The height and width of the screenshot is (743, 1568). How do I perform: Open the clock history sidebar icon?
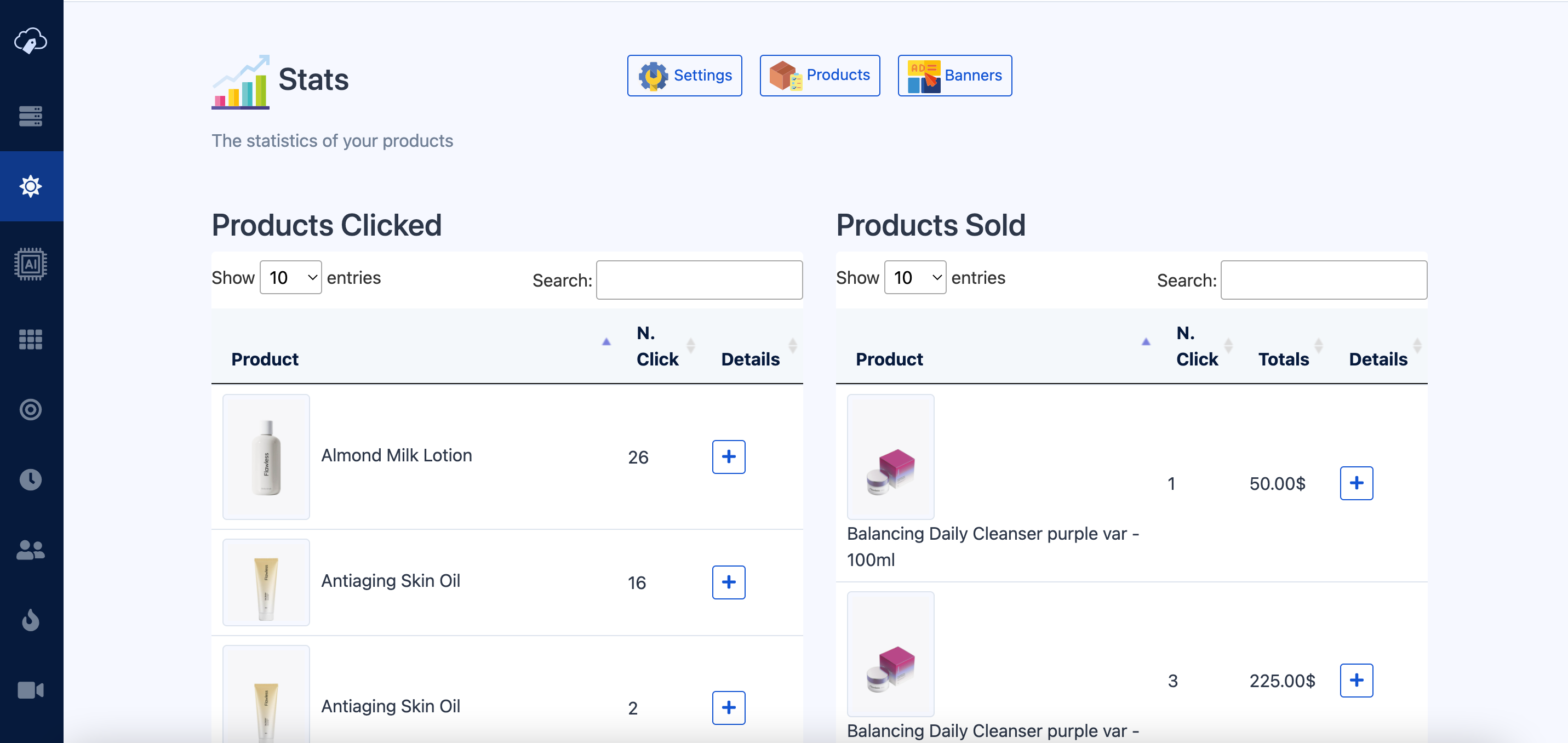pyautogui.click(x=31, y=479)
